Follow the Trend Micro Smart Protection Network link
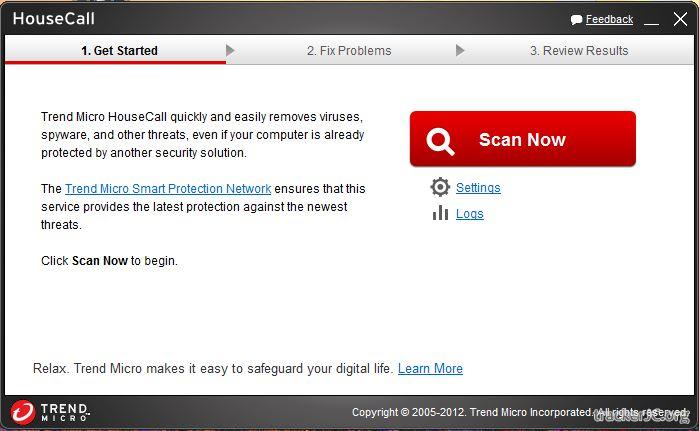Screen dimensions: 699x431 point(168,189)
